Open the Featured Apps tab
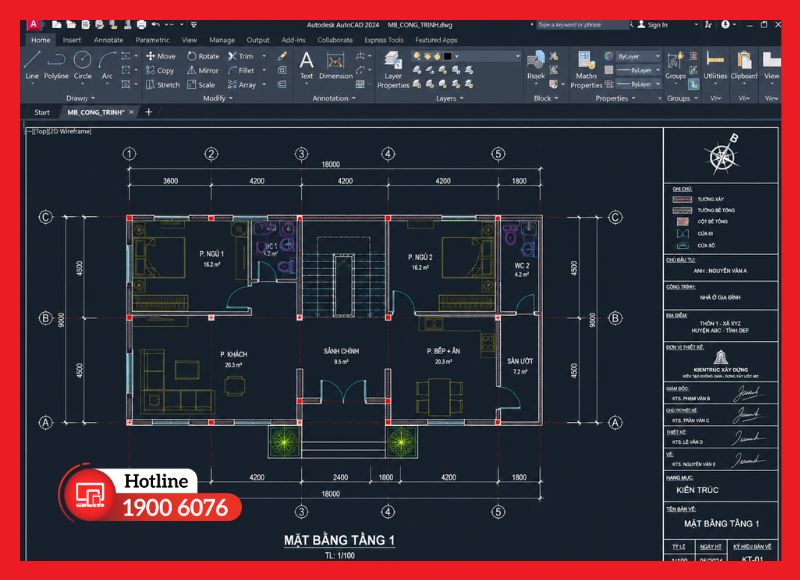The image size is (800, 580). click(436, 40)
